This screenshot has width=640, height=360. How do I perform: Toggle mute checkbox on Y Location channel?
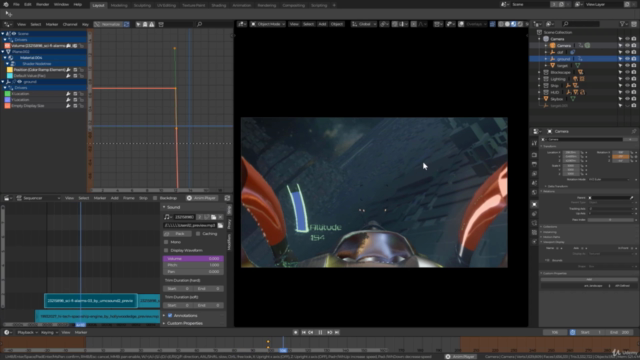pyautogui.click(x=75, y=100)
